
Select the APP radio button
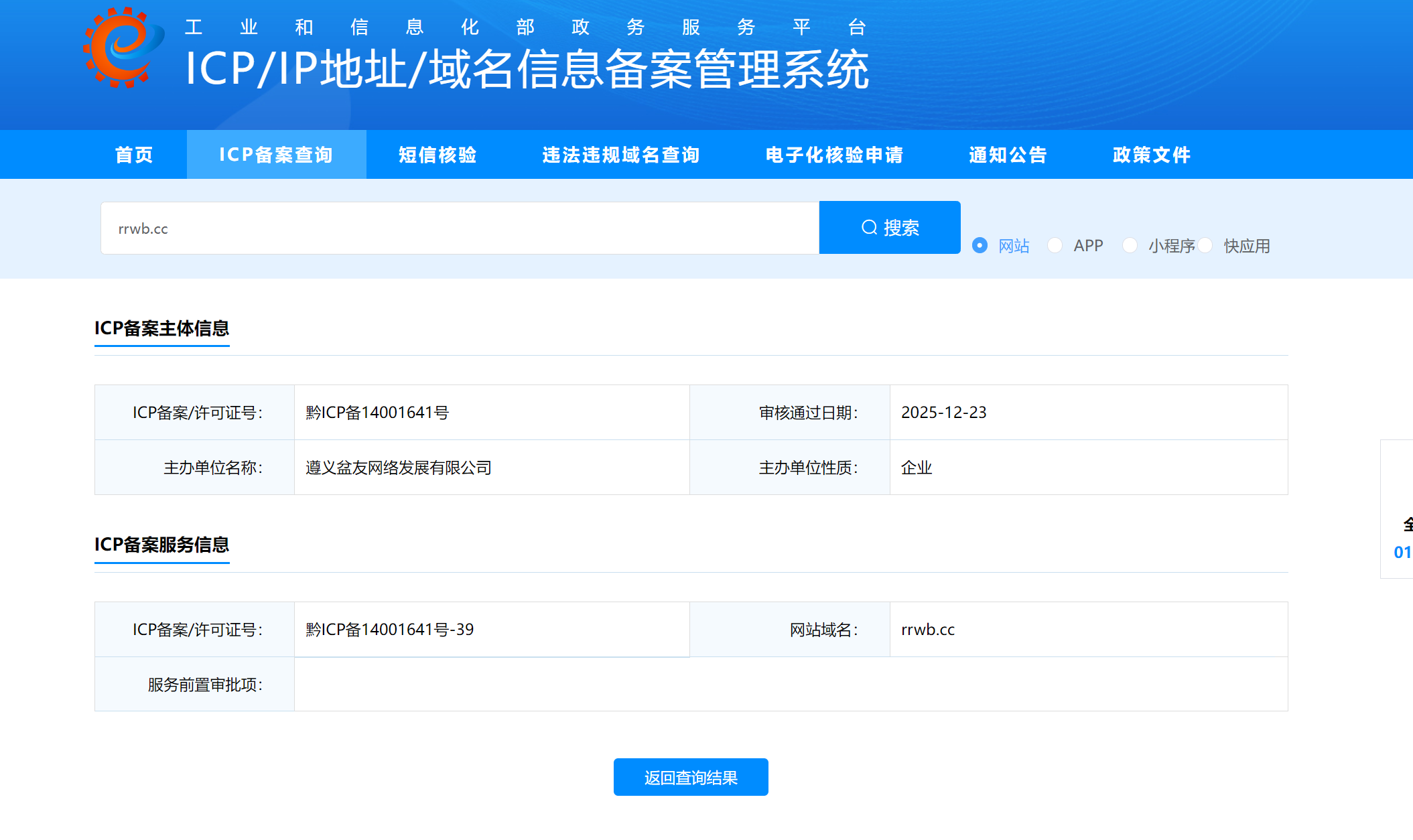click(1055, 245)
